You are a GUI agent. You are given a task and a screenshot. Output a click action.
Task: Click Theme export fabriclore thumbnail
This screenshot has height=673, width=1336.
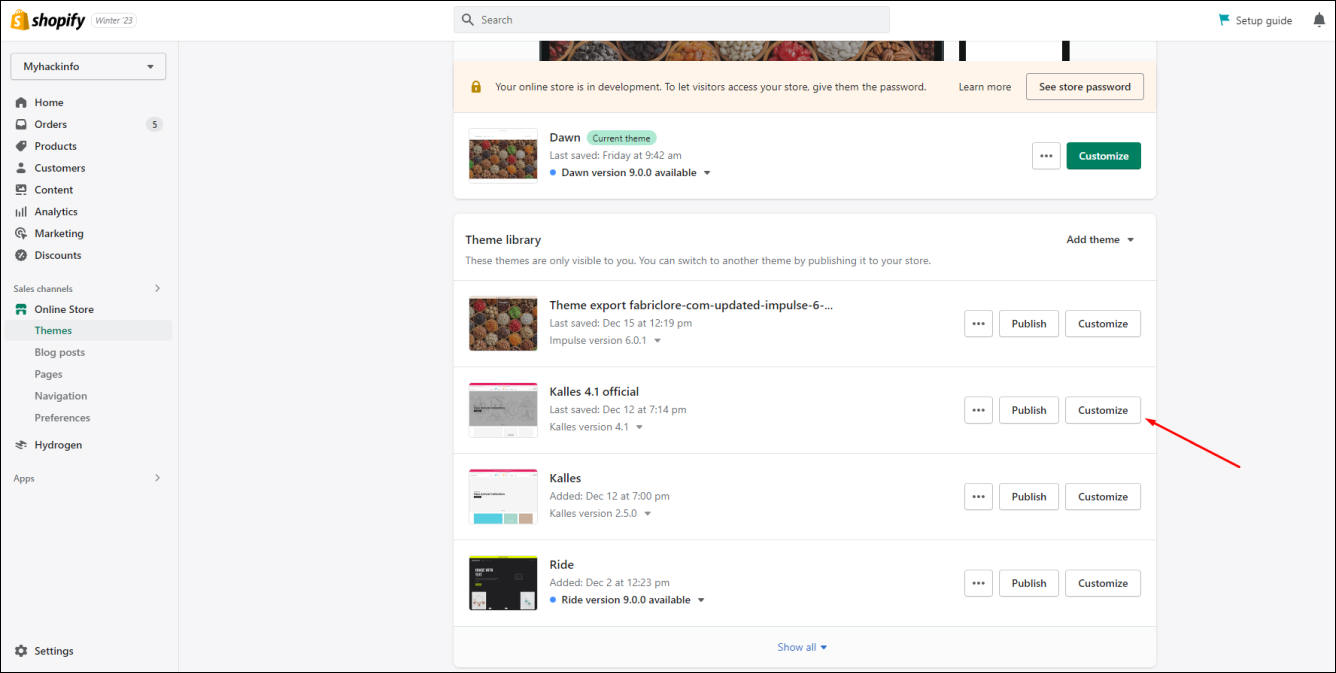(x=503, y=324)
